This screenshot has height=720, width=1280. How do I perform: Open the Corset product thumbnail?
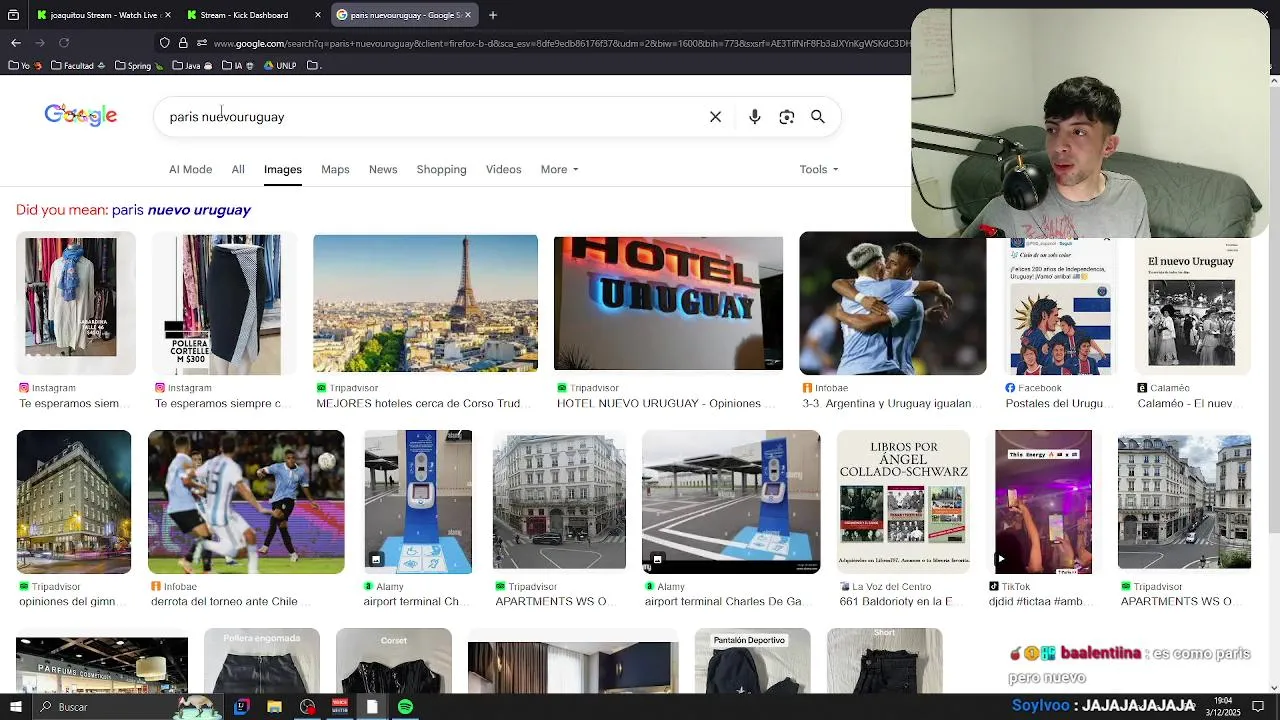coord(393,661)
